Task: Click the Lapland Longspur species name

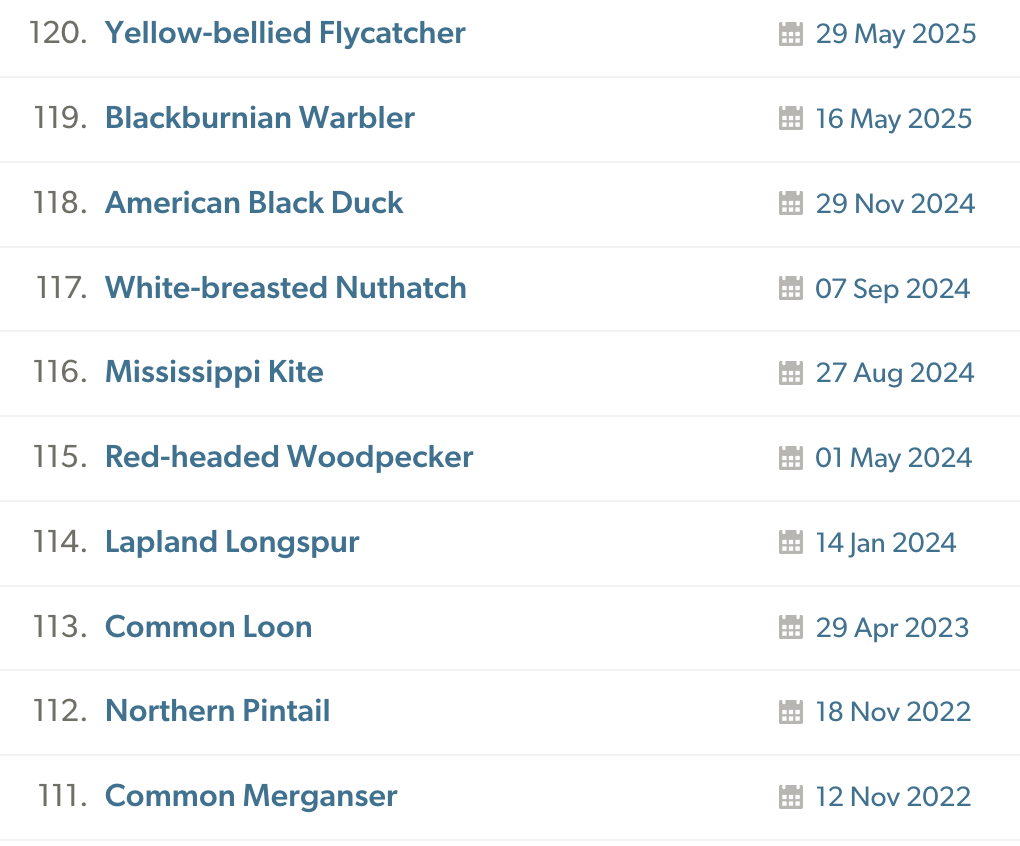Action: [x=232, y=542]
